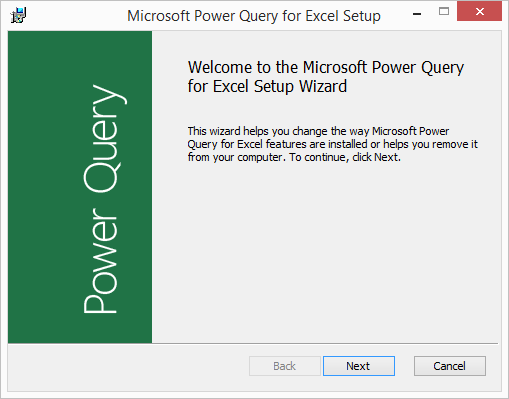
Task: Close the Setup window with red X
Action: point(479,12)
